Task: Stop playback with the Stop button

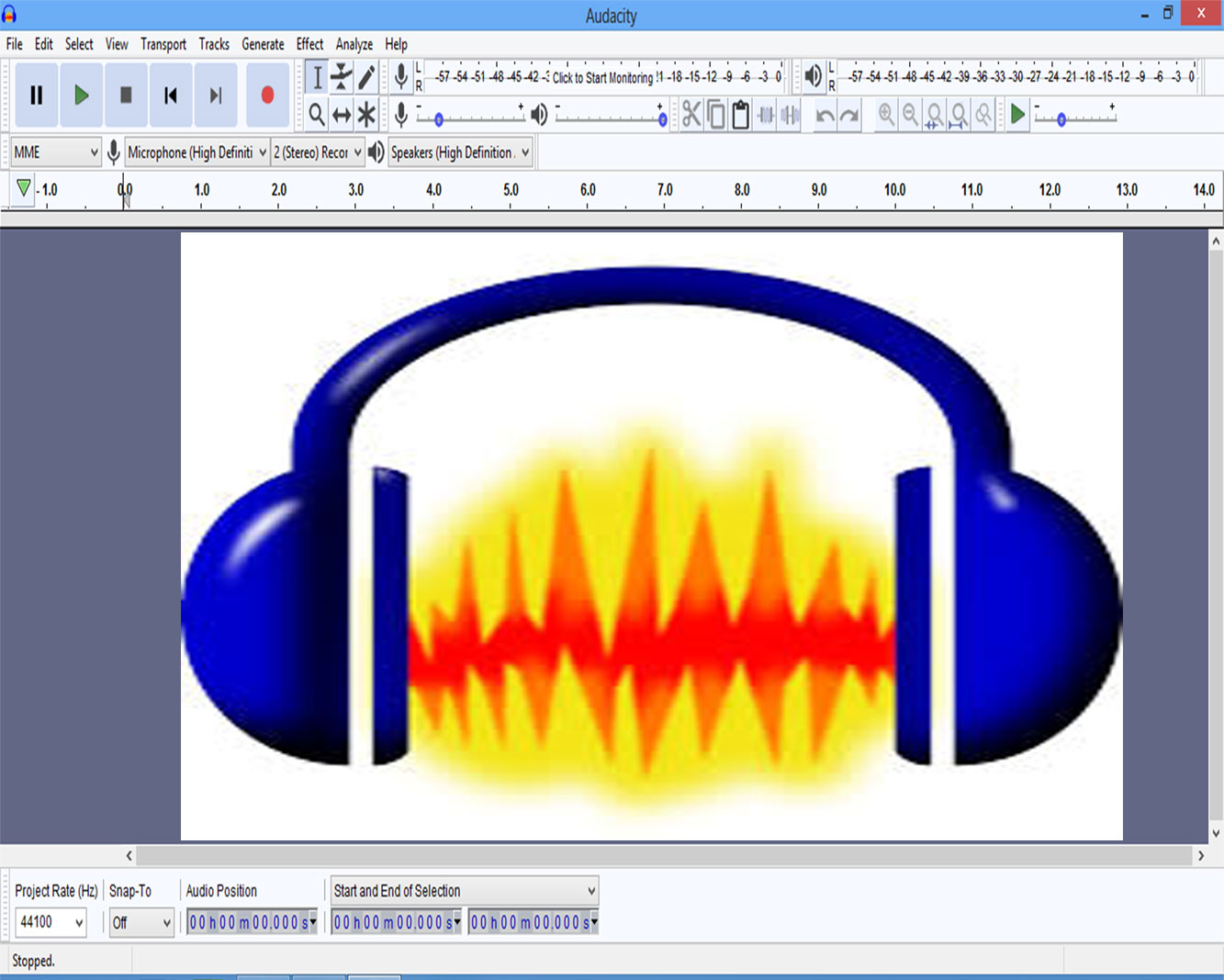Action: tap(126, 95)
